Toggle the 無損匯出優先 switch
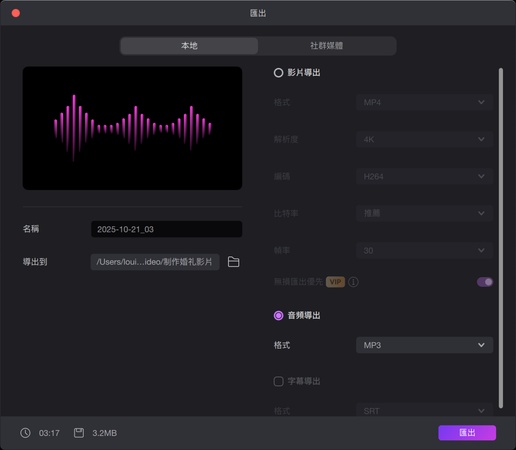Viewport: 516px width, 450px height. coord(485,282)
